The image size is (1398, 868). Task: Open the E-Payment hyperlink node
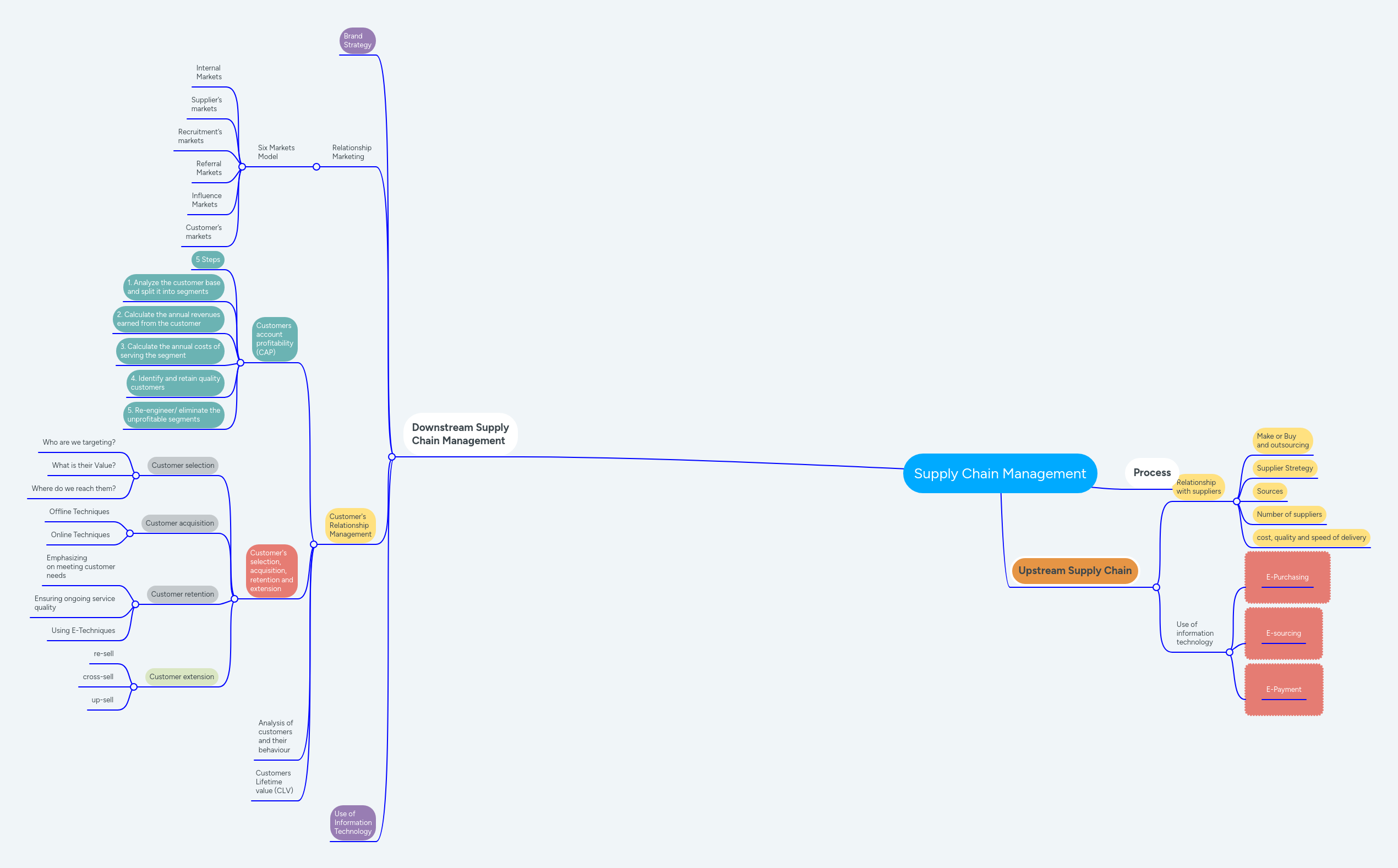pyautogui.click(x=1284, y=689)
